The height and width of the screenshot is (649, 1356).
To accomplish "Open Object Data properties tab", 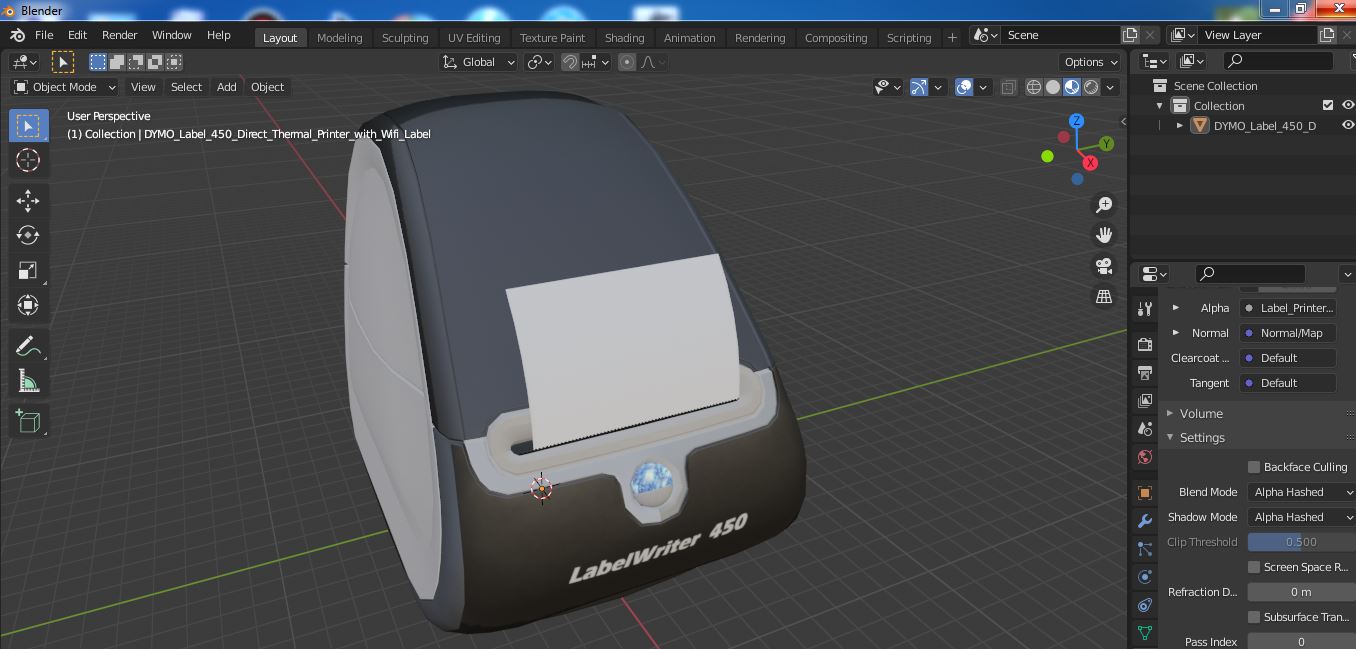I will click(1145, 633).
